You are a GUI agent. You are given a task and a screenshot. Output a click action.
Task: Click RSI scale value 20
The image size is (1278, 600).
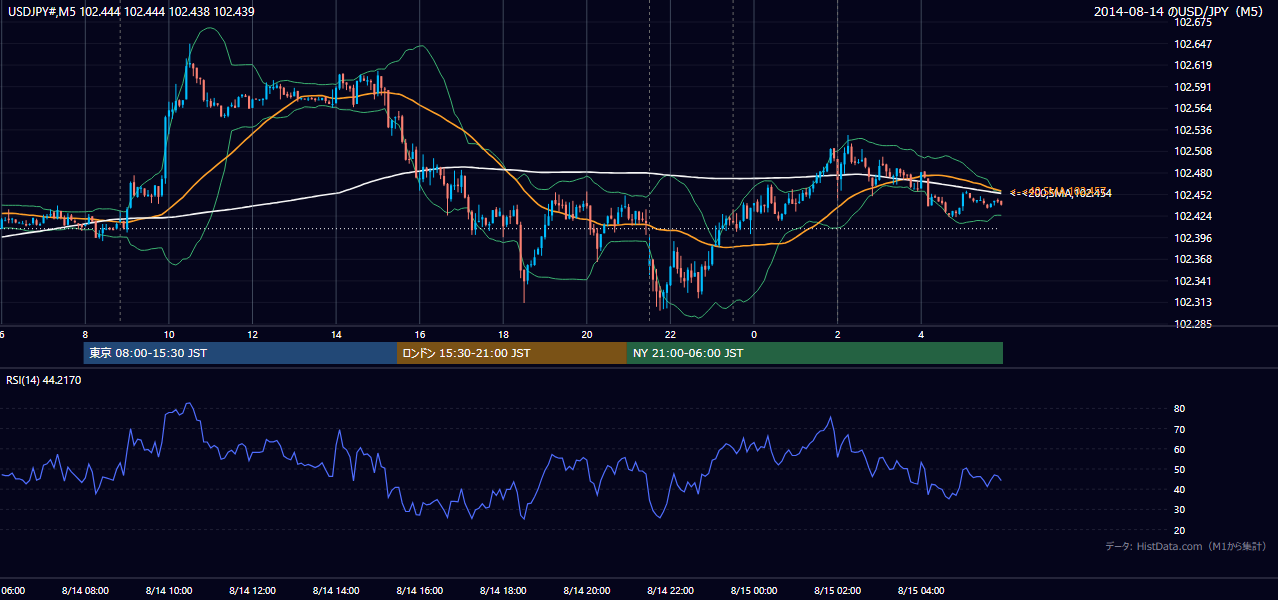tap(1180, 530)
